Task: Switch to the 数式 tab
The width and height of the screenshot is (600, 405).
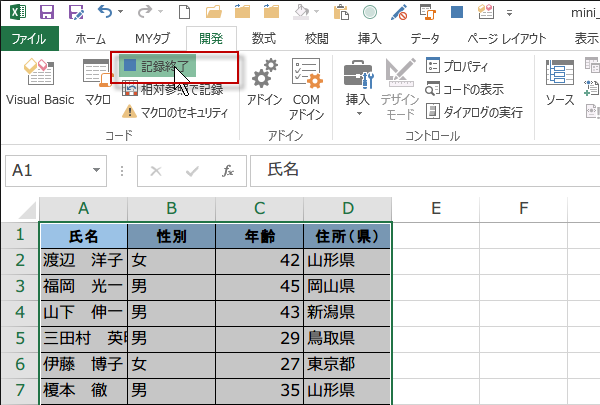Action: [264, 39]
